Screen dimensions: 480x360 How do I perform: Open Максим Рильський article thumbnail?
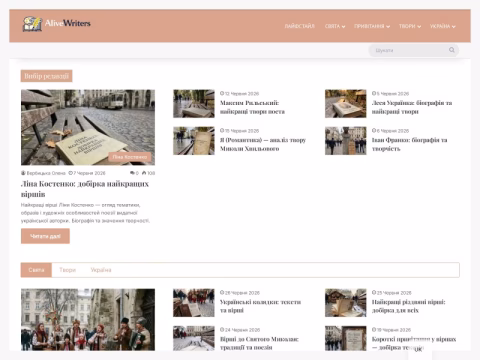[194, 103]
